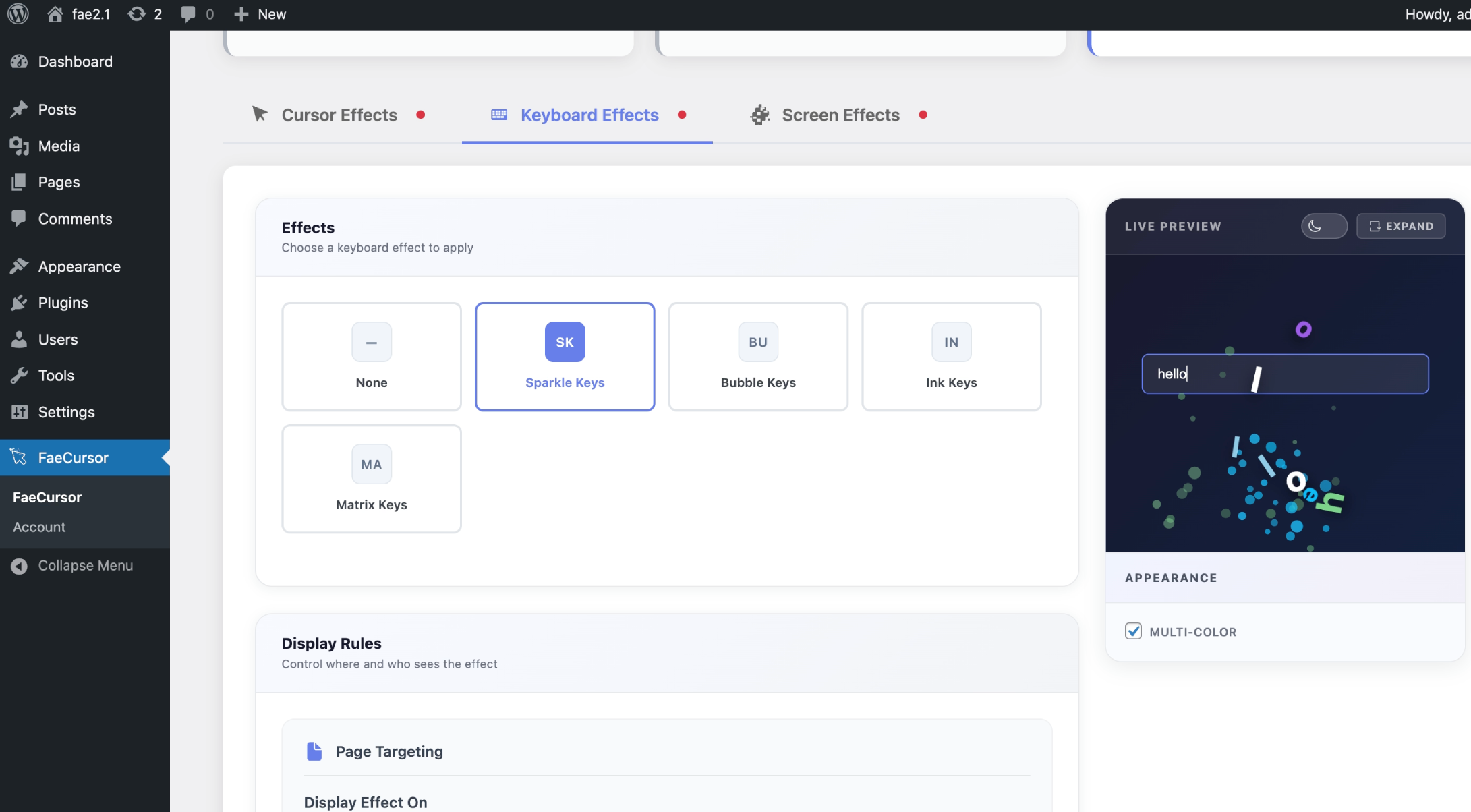The image size is (1471, 812).
Task: Select the None effect card
Action: click(372, 357)
